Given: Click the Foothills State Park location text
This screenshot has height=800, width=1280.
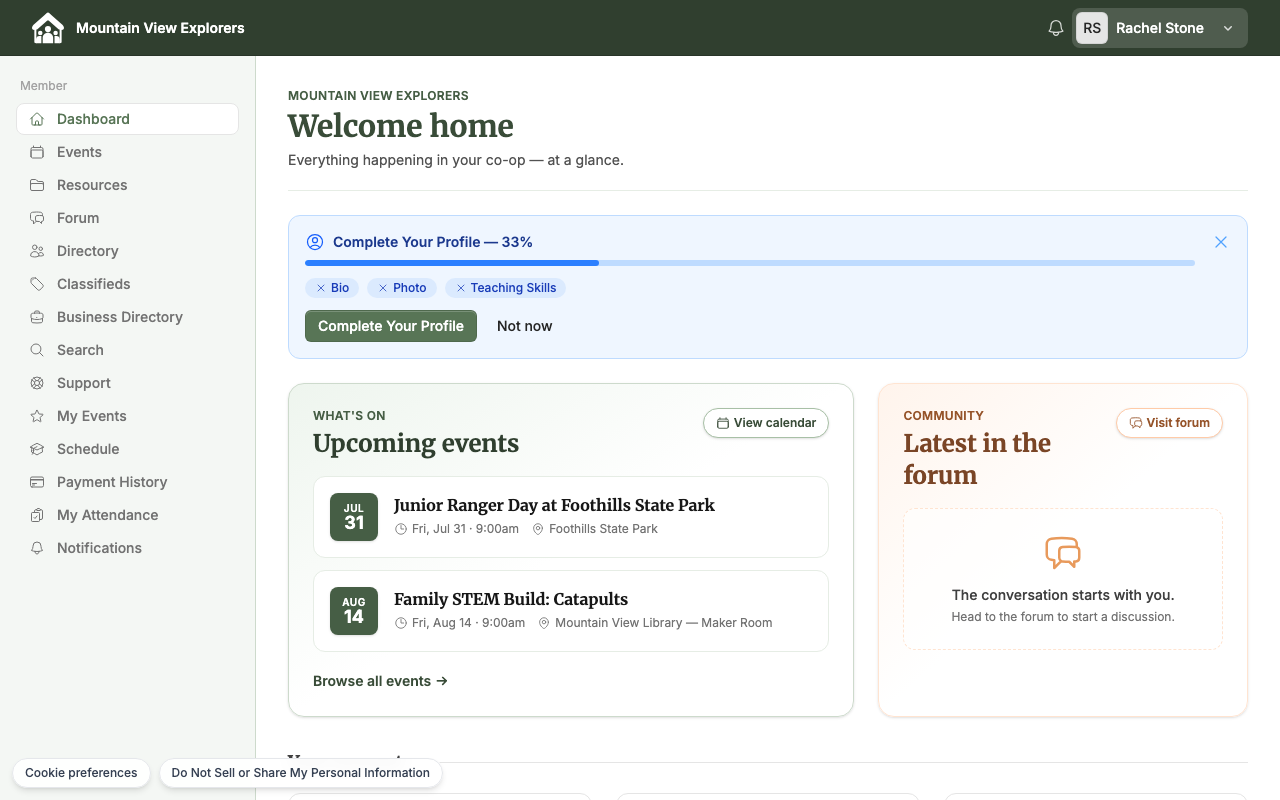Looking at the screenshot, I should tap(603, 529).
